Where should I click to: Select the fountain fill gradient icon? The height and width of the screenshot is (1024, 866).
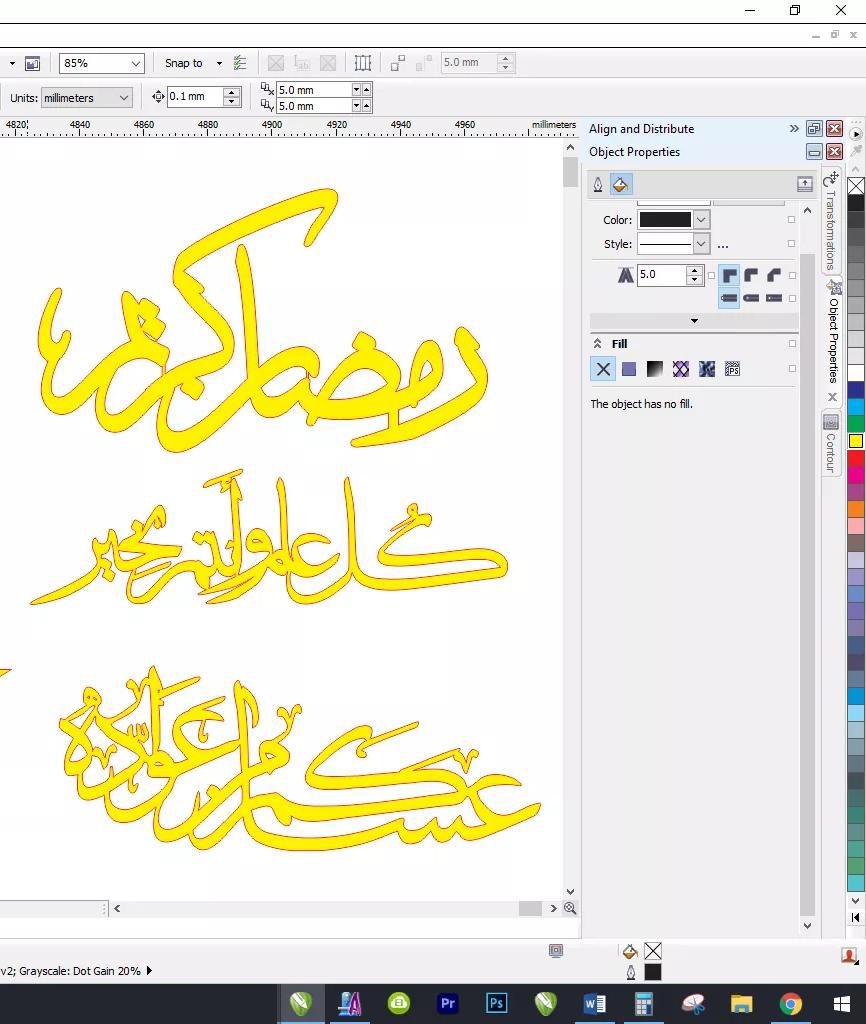[655, 369]
